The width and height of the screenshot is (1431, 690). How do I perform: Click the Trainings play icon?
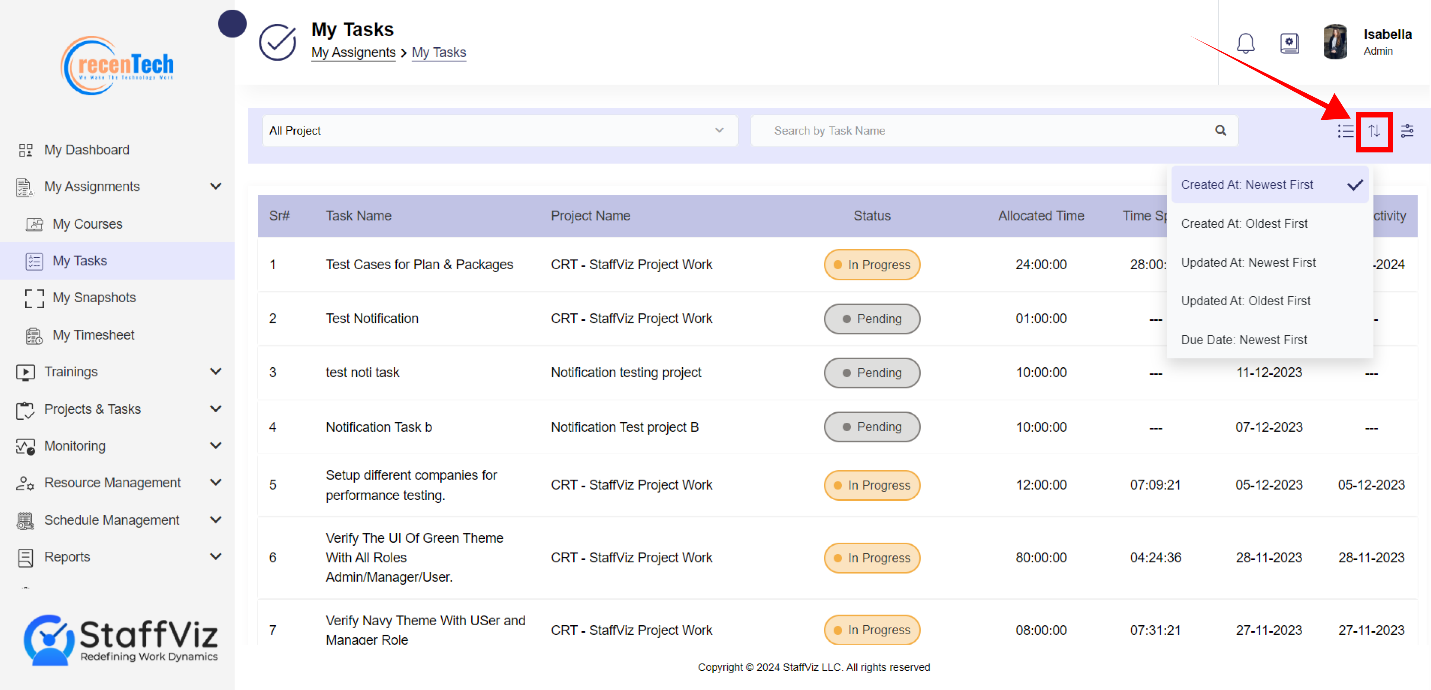(x=26, y=372)
